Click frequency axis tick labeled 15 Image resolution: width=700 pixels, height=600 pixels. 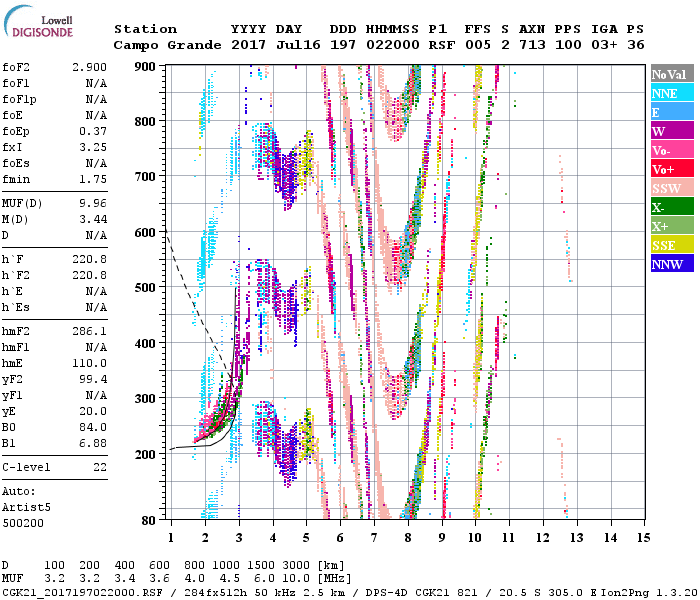tap(643, 537)
